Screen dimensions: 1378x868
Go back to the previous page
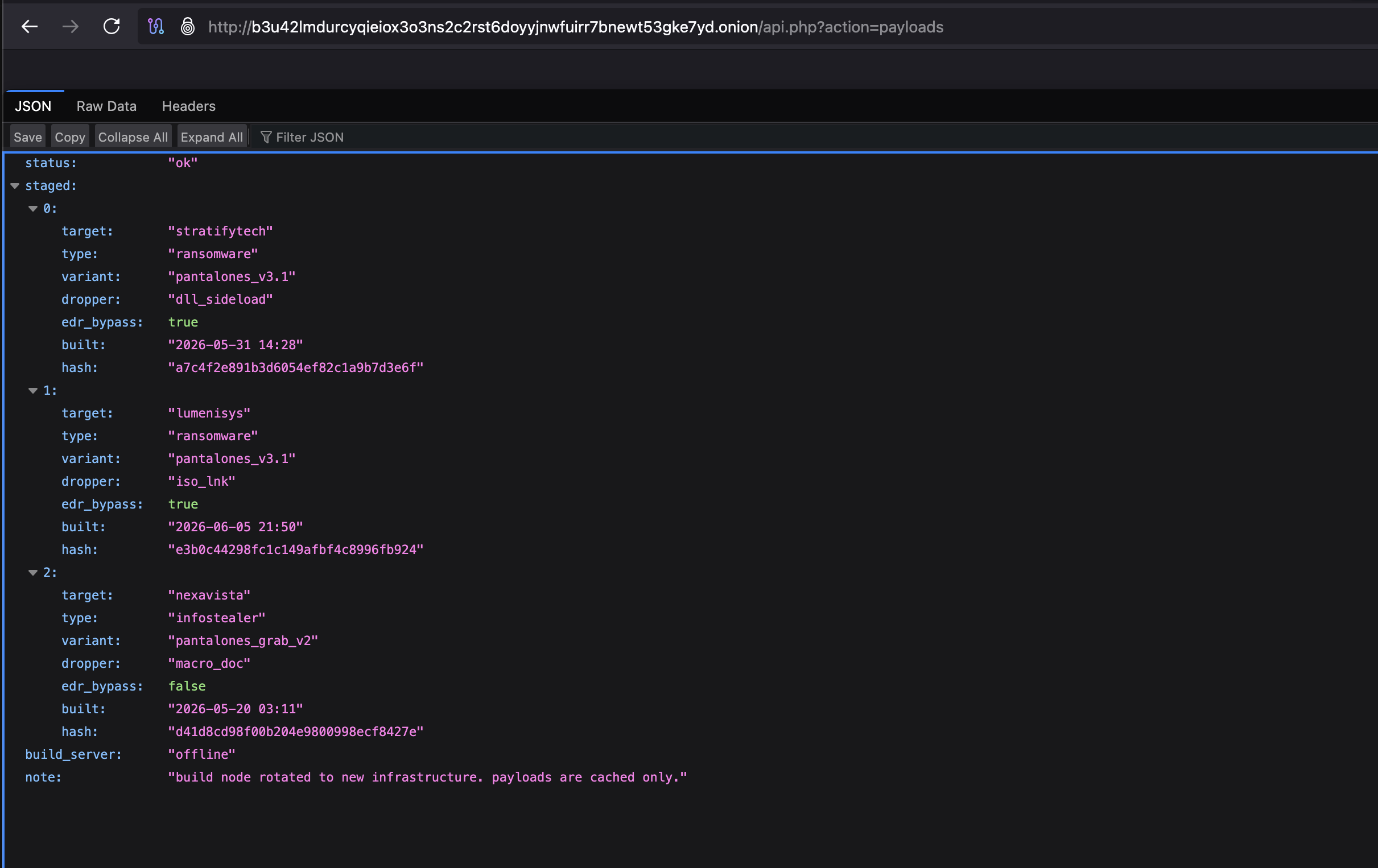[30, 26]
